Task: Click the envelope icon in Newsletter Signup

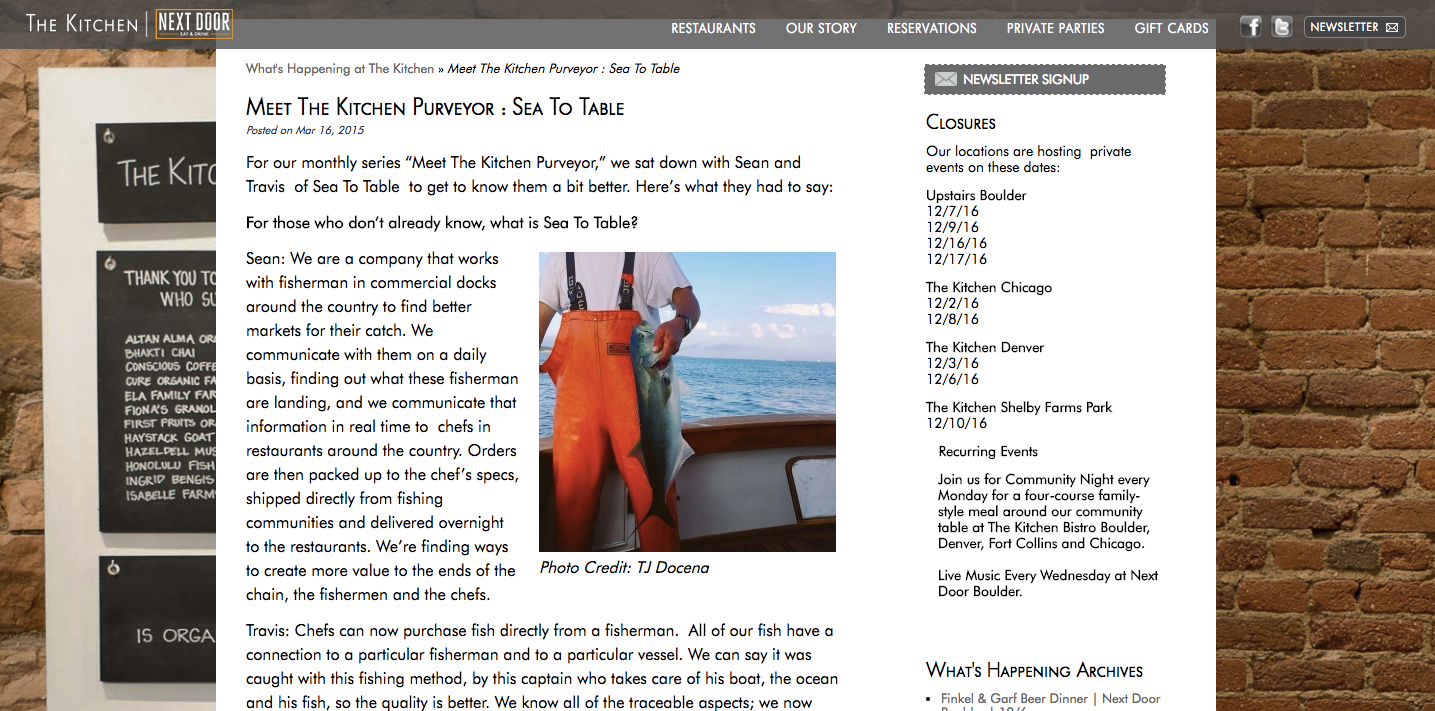Action: (945, 79)
